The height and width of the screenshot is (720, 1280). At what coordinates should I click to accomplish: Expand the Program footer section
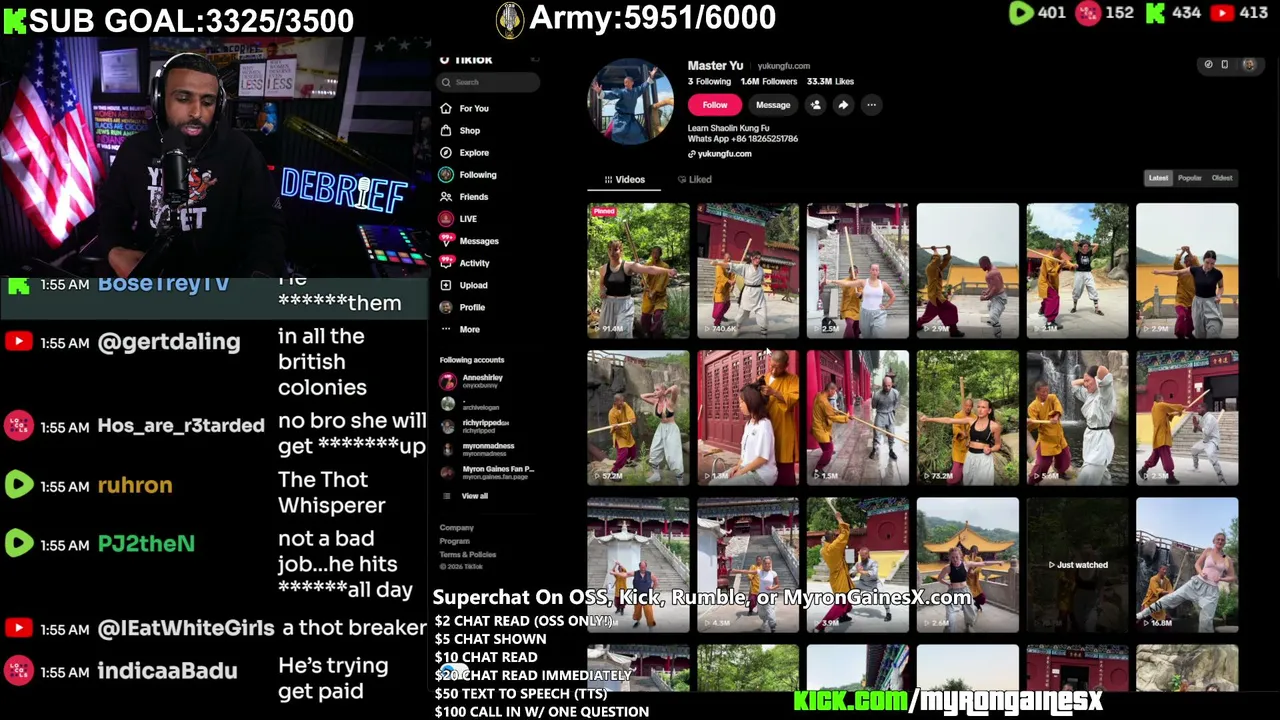454,541
